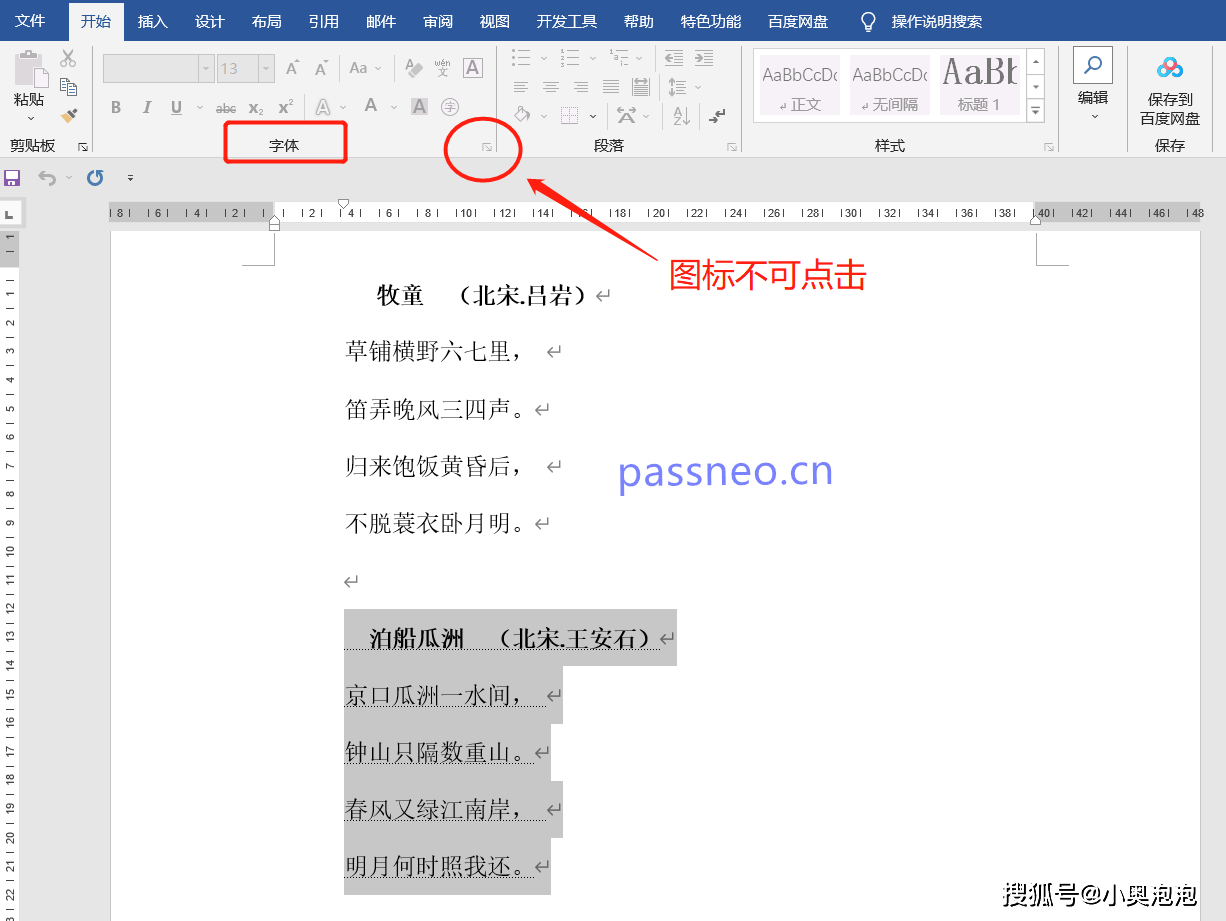Click the Edit magnifier search icon
The width and height of the screenshot is (1226, 921).
click(x=1093, y=66)
